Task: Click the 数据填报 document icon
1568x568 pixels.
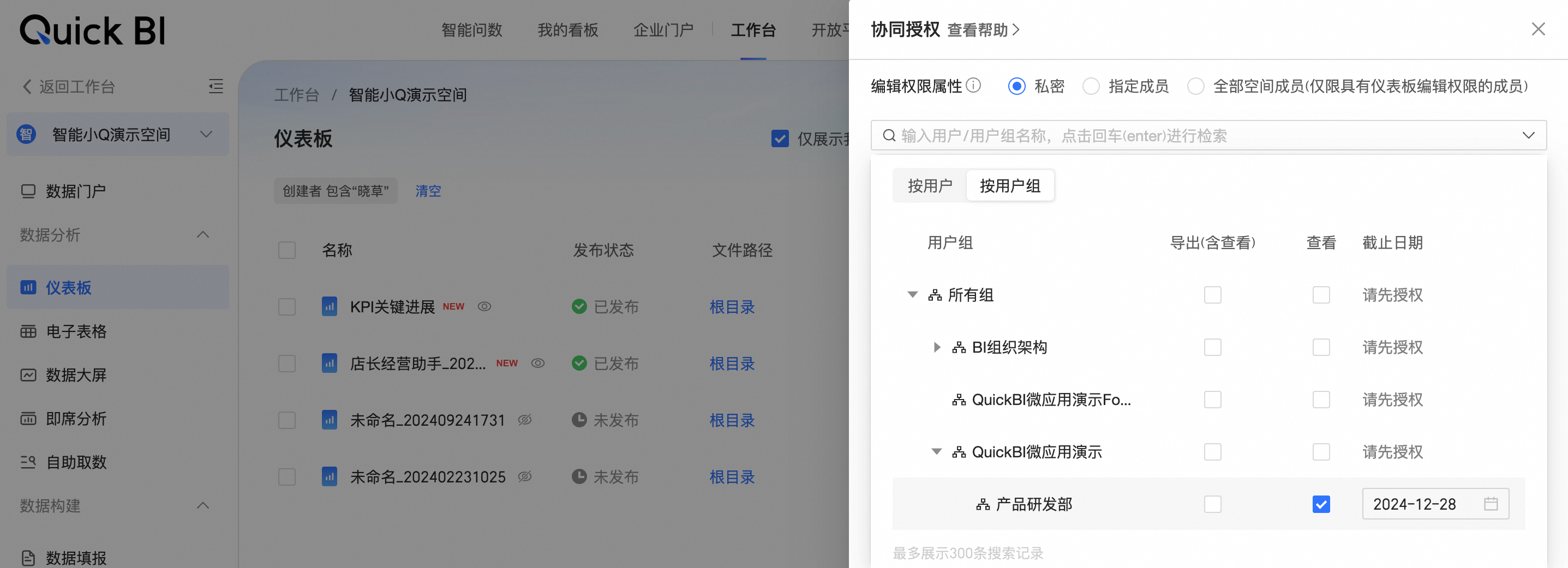Action: (28, 558)
